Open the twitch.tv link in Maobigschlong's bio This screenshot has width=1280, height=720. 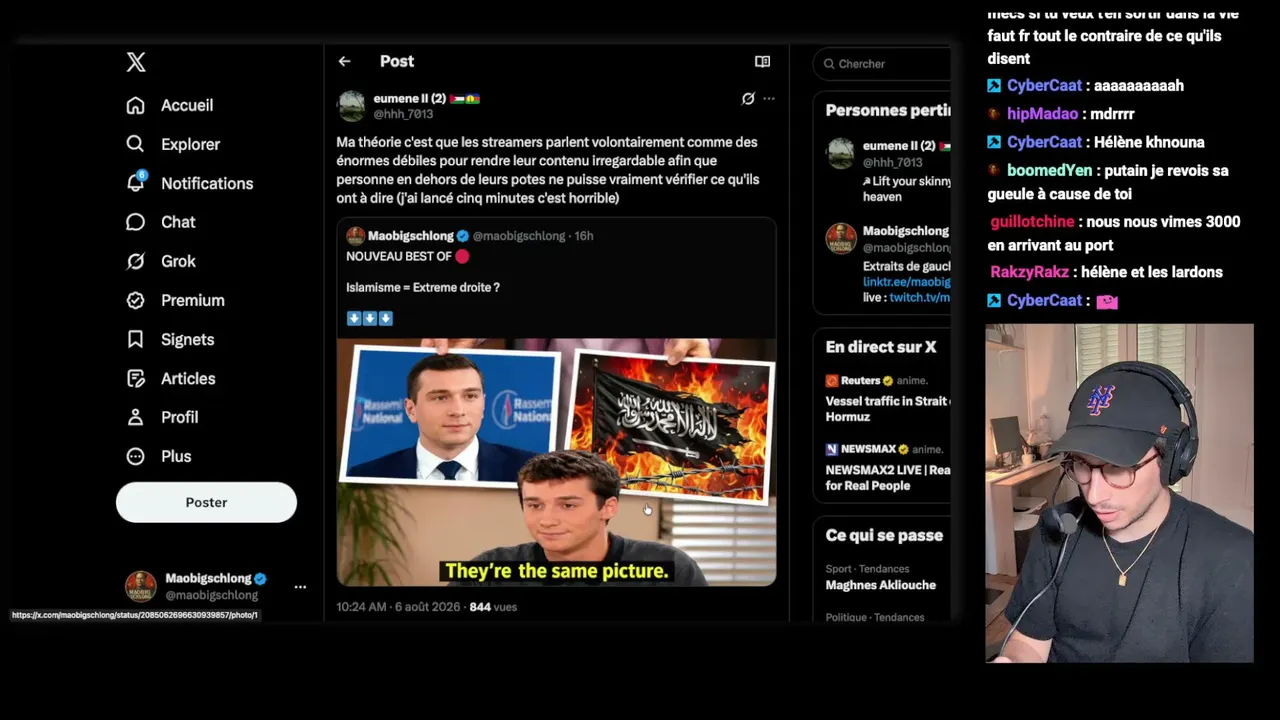pos(919,298)
